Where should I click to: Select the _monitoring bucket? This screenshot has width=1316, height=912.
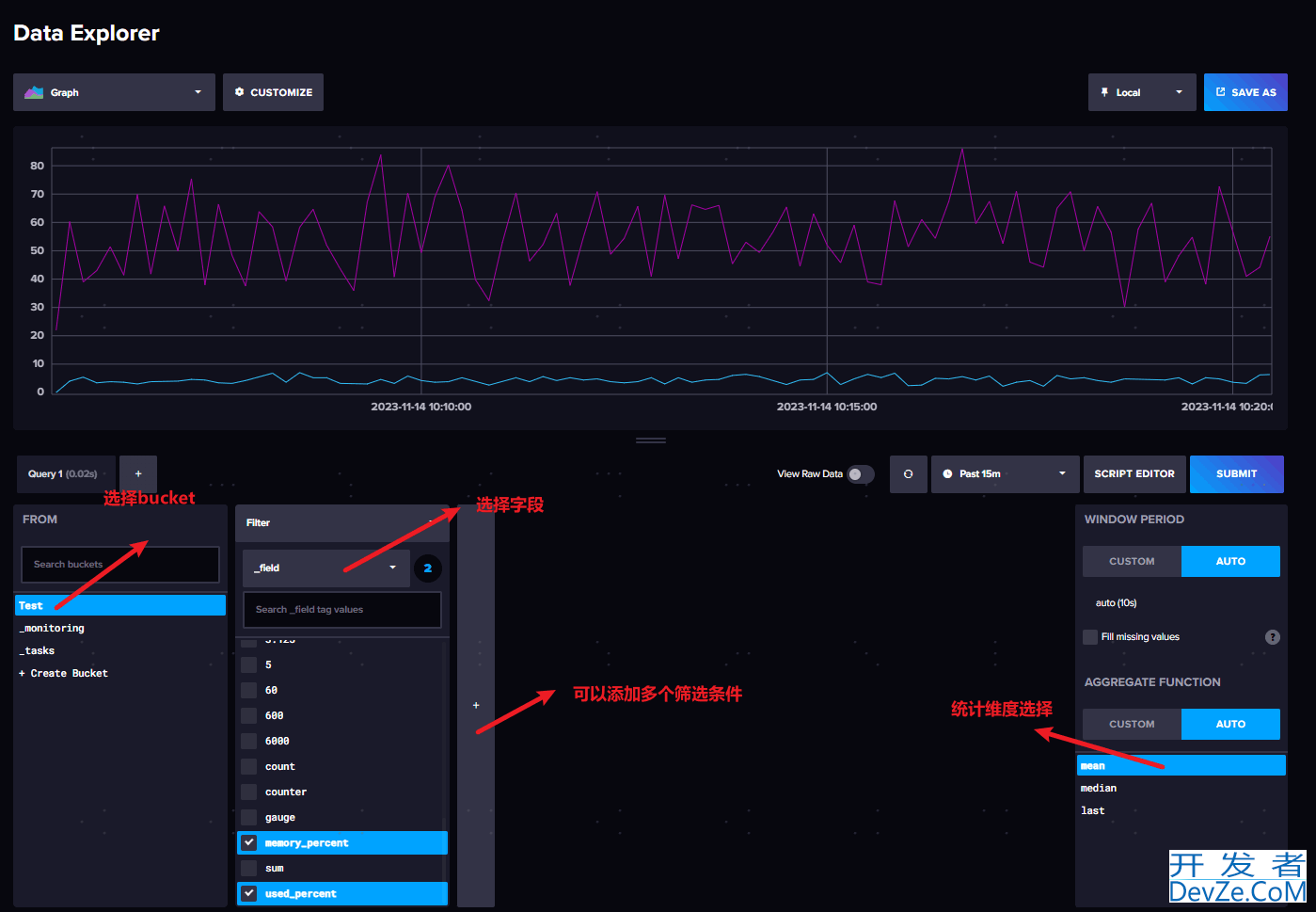pyautogui.click(x=120, y=628)
